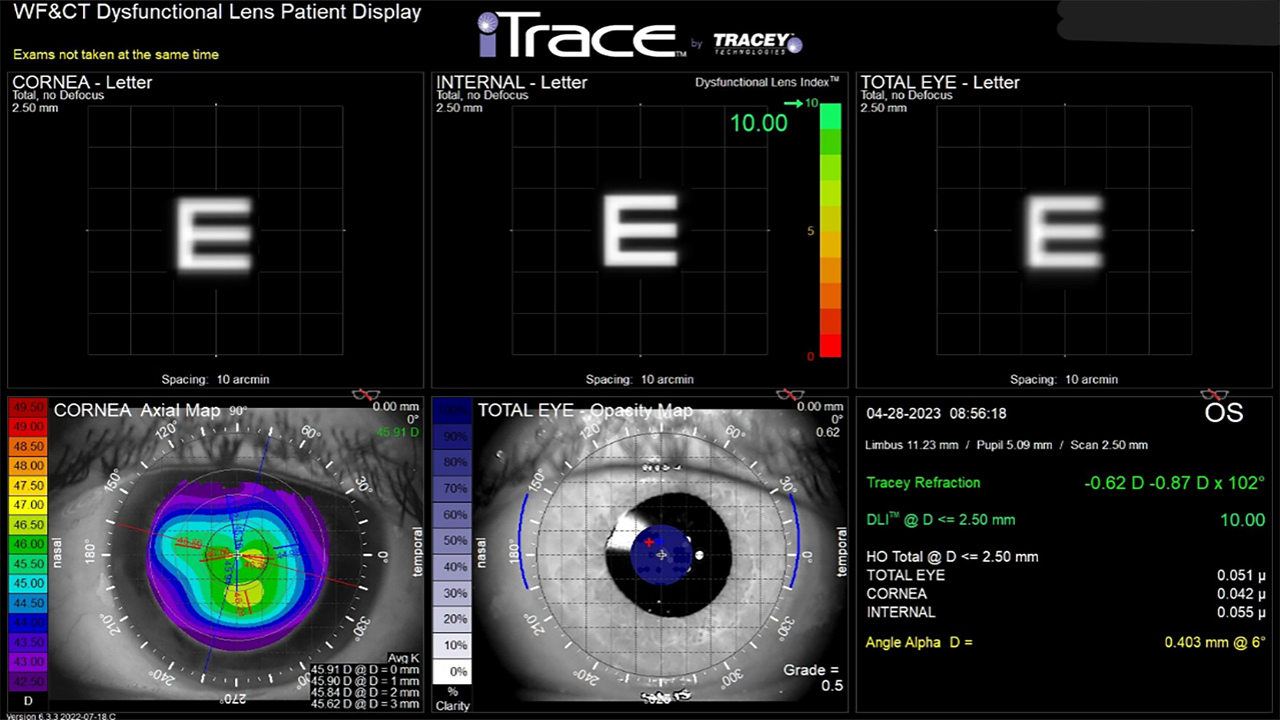Viewport: 1280px width, 720px height.
Task: Select the 0% clarity swatch
Action: 453,671
